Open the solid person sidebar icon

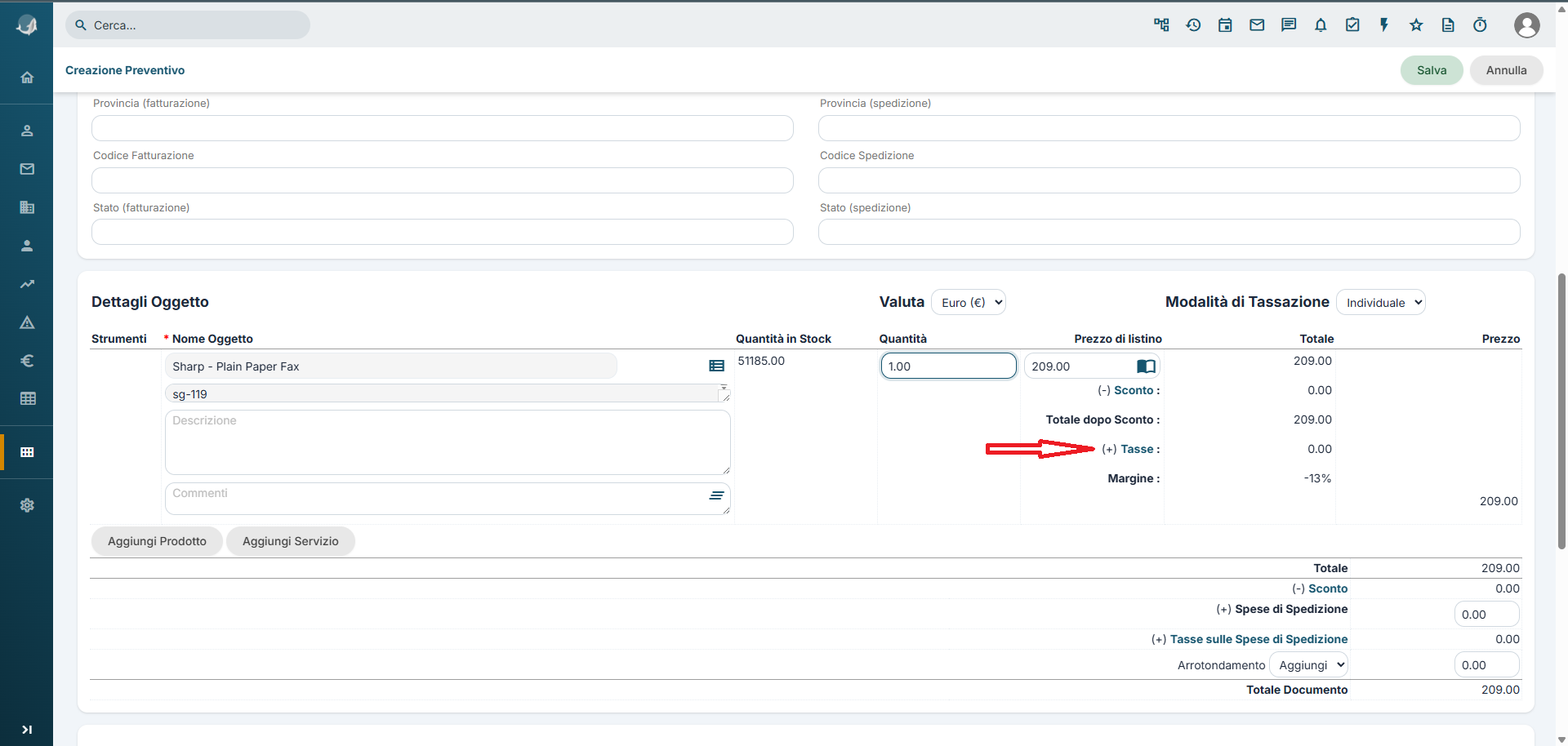pos(27,246)
